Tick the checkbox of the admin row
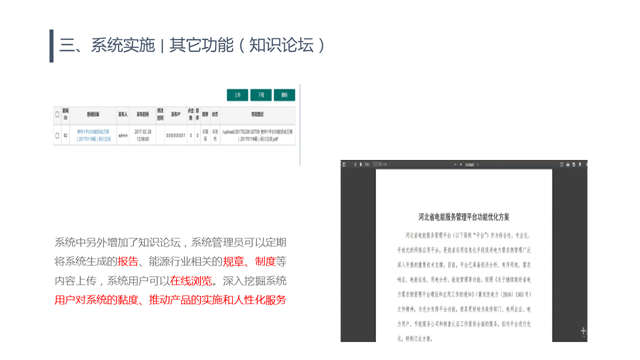Screen dimensions: 640x360 coord(57,135)
